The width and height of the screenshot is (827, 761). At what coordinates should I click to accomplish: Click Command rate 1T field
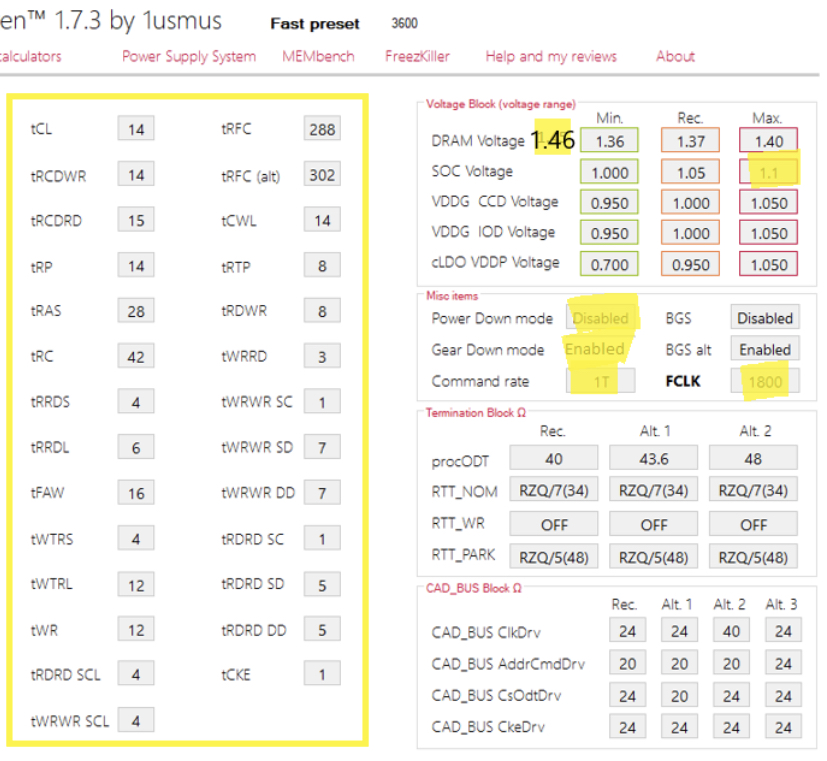[x=601, y=381]
